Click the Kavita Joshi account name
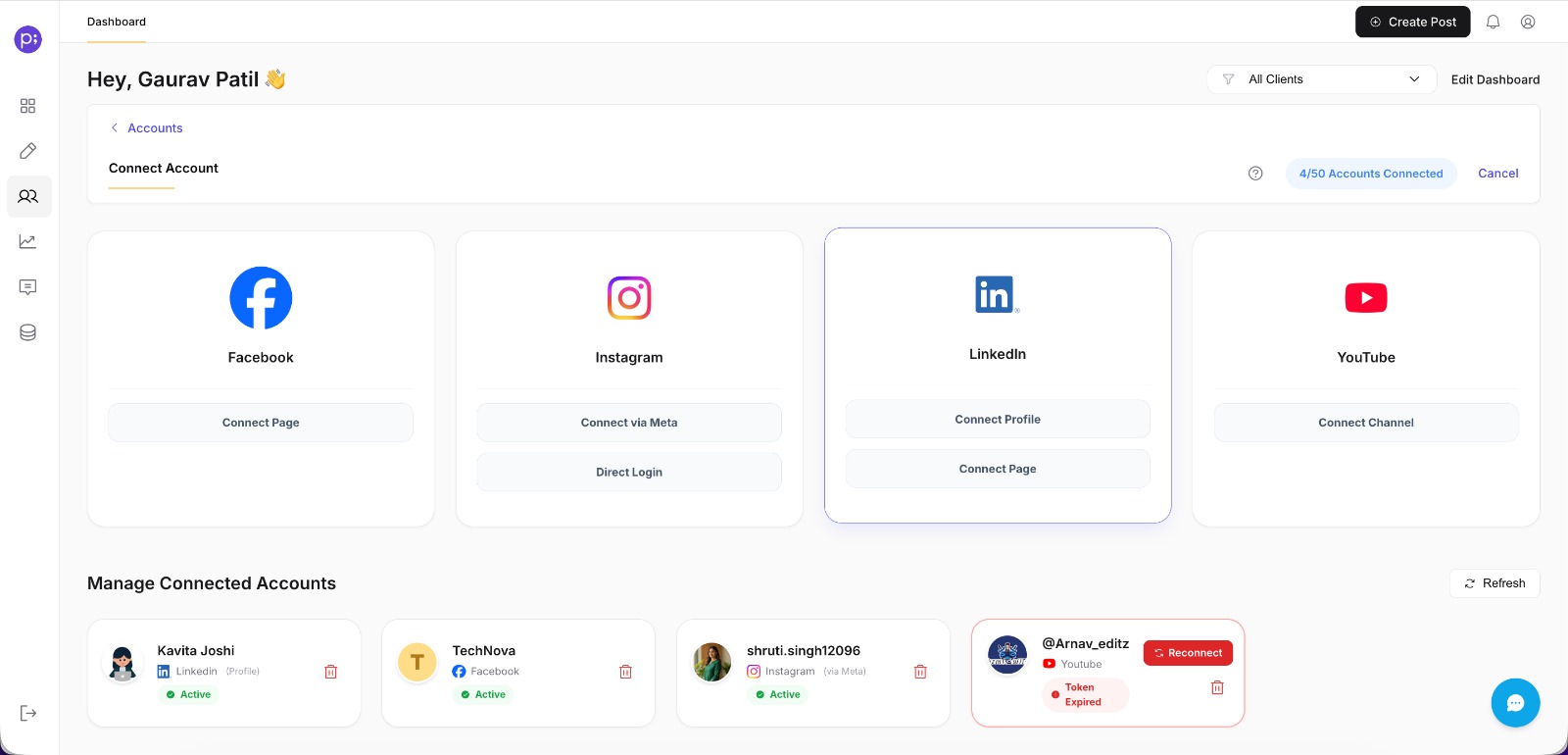 196,651
